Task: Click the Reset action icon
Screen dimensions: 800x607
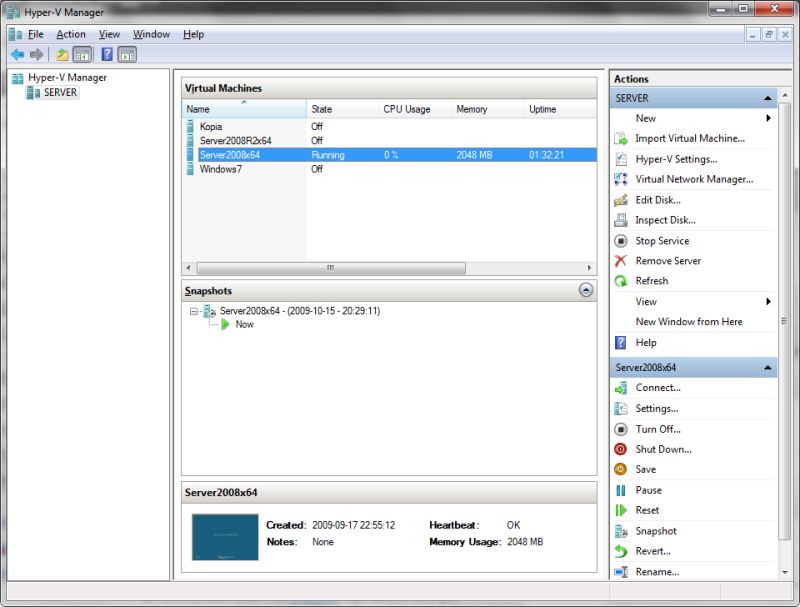Action: 620,511
